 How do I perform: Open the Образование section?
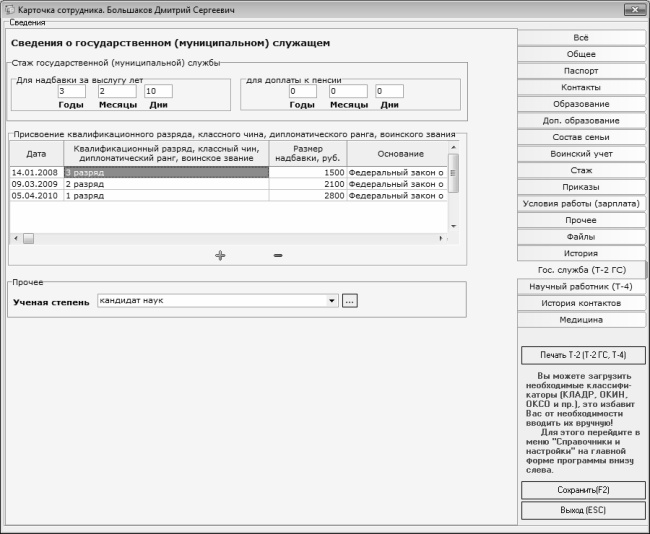pos(581,104)
